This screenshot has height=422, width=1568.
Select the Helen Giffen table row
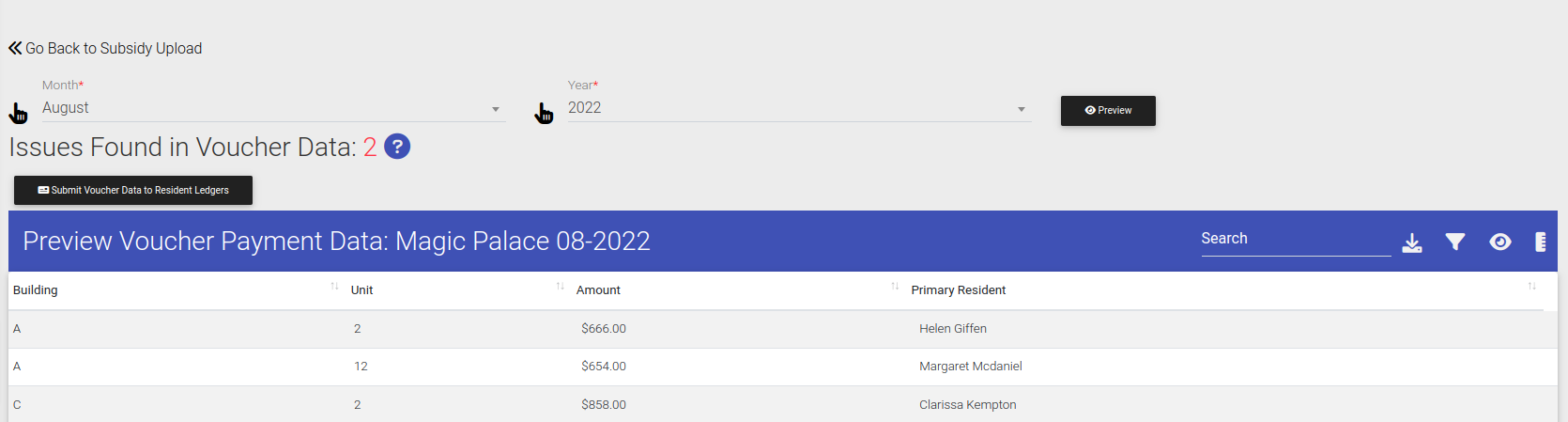(783, 329)
